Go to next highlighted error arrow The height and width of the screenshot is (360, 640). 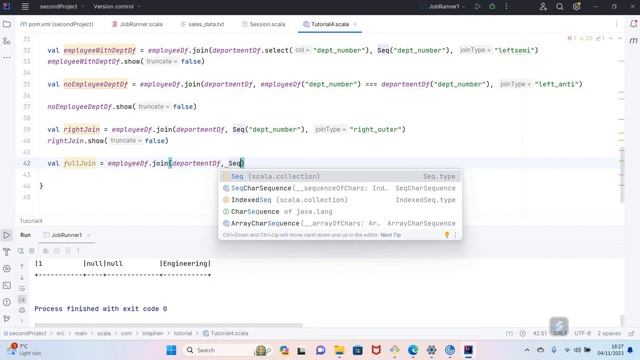pyautogui.click(x=620, y=38)
